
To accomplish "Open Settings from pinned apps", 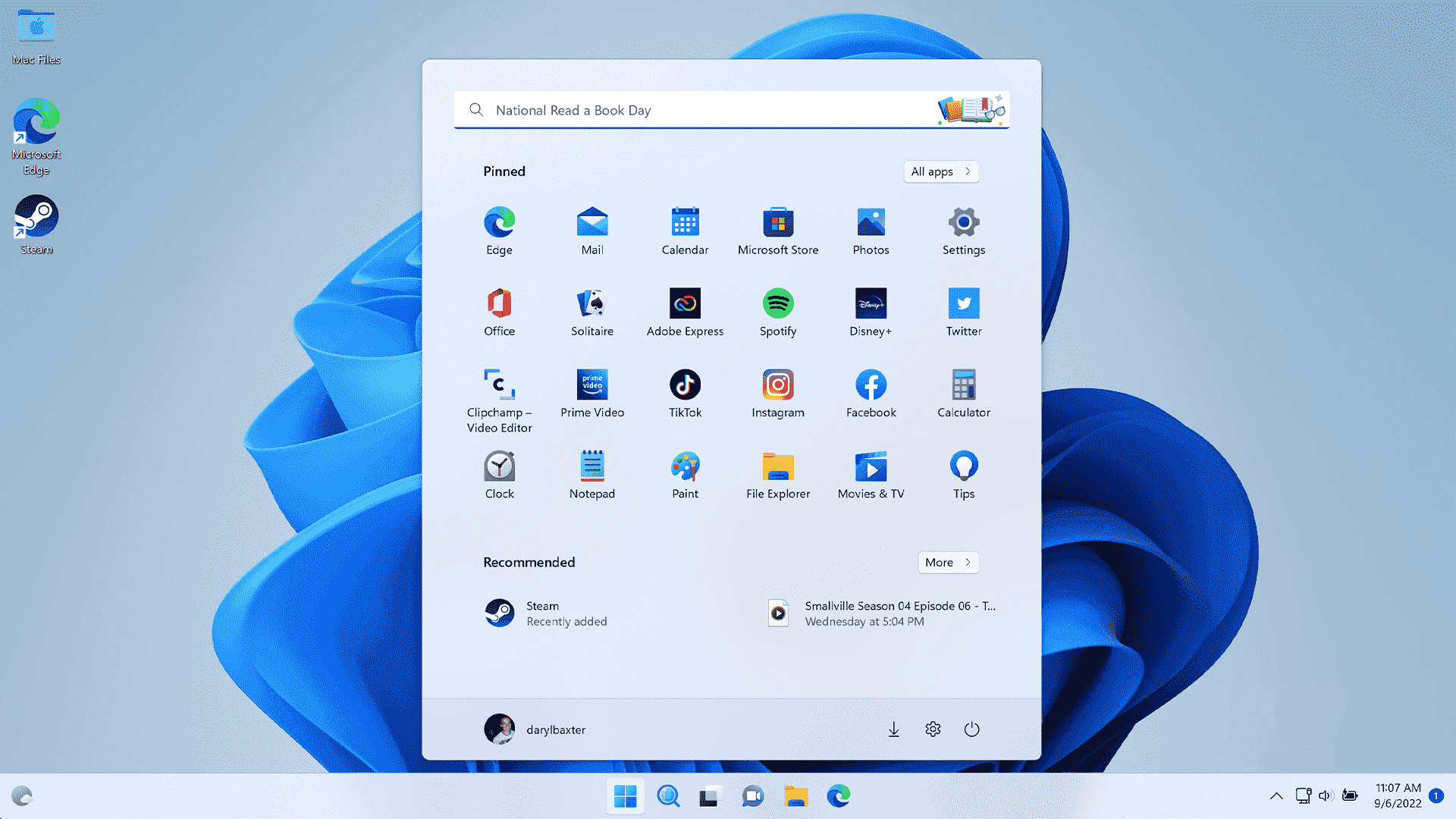I will pyautogui.click(x=963, y=229).
